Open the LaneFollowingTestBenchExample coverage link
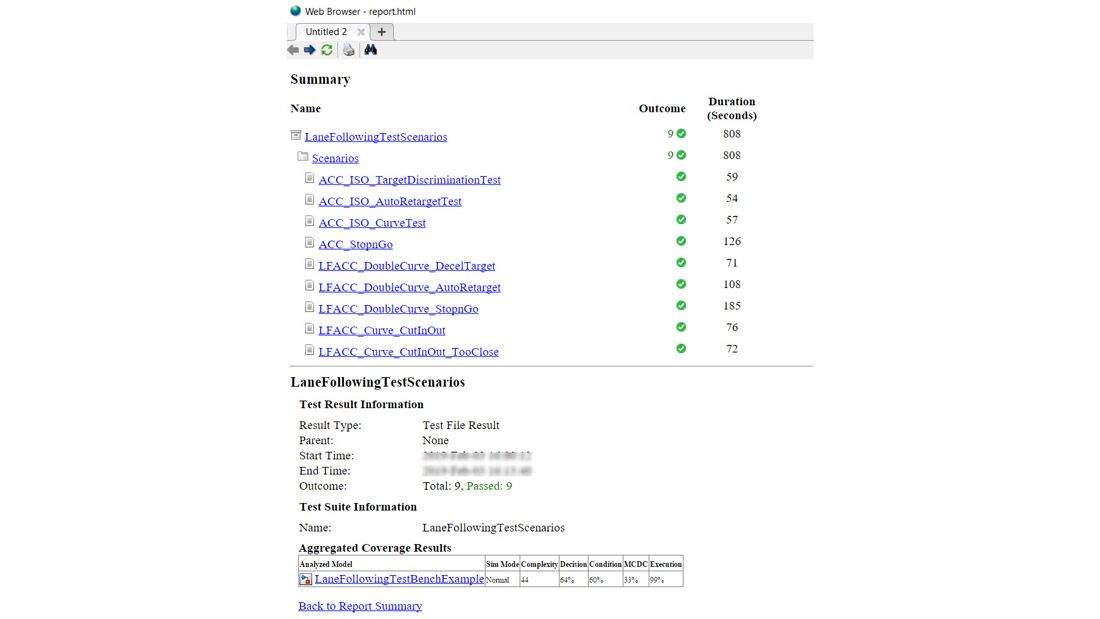 pyautogui.click(x=399, y=578)
